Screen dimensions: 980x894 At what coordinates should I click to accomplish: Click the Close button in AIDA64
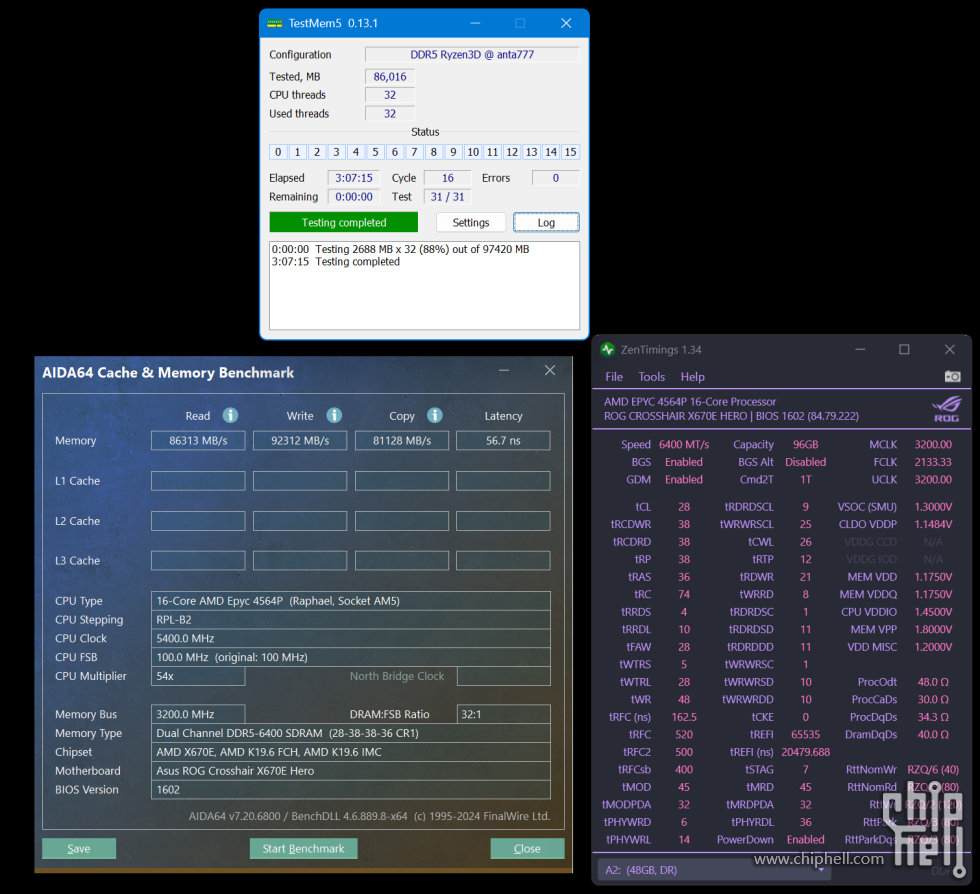click(x=527, y=848)
